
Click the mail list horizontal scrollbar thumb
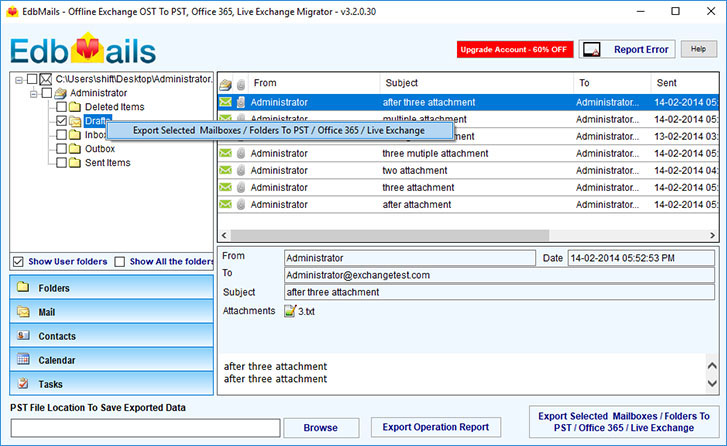click(x=390, y=236)
